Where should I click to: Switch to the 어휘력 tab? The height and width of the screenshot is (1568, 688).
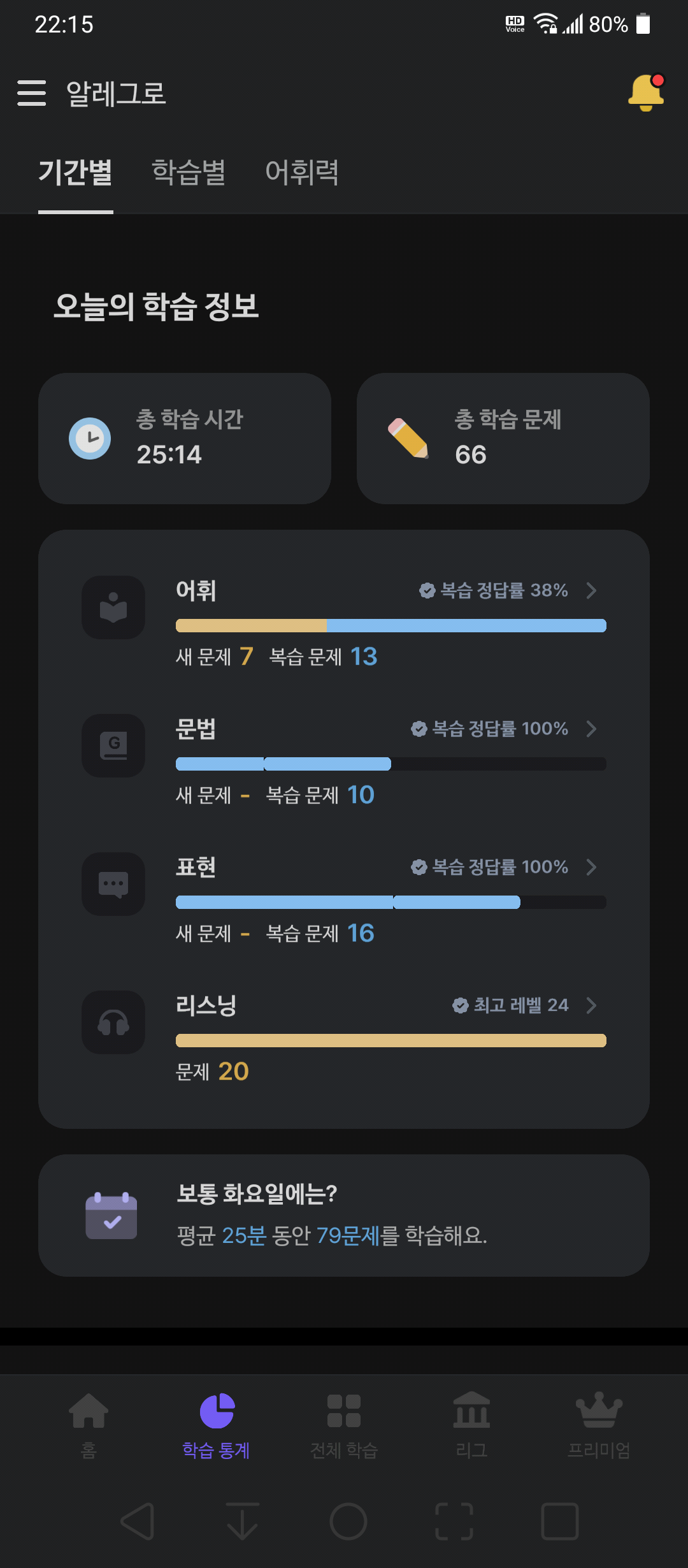click(x=302, y=172)
